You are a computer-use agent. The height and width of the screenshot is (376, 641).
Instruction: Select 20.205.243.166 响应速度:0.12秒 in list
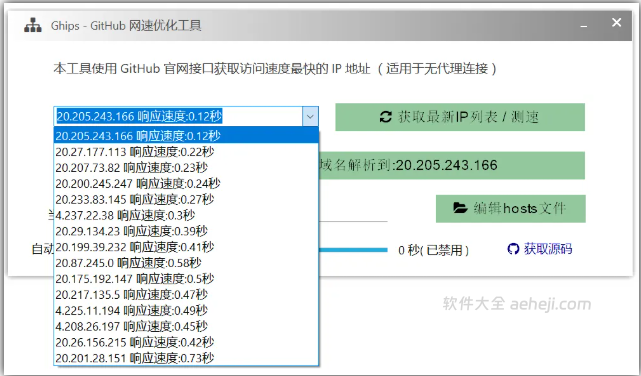tap(186, 135)
